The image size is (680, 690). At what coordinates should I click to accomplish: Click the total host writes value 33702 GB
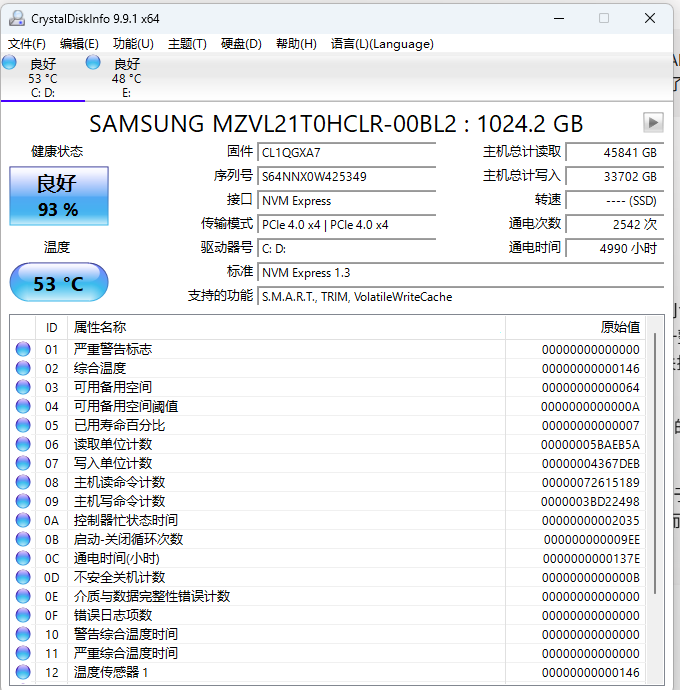click(x=615, y=177)
